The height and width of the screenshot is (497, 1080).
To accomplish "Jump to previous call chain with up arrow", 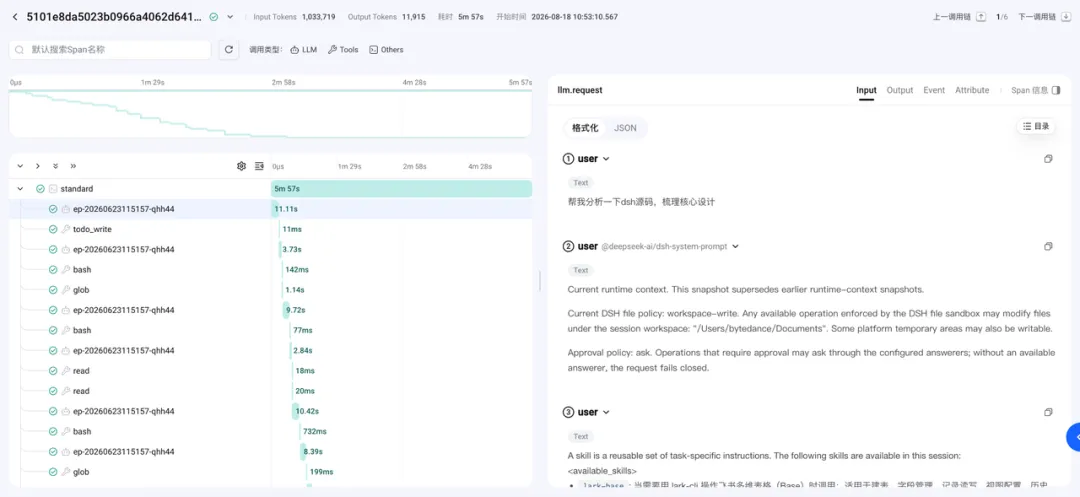I will coord(981,17).
